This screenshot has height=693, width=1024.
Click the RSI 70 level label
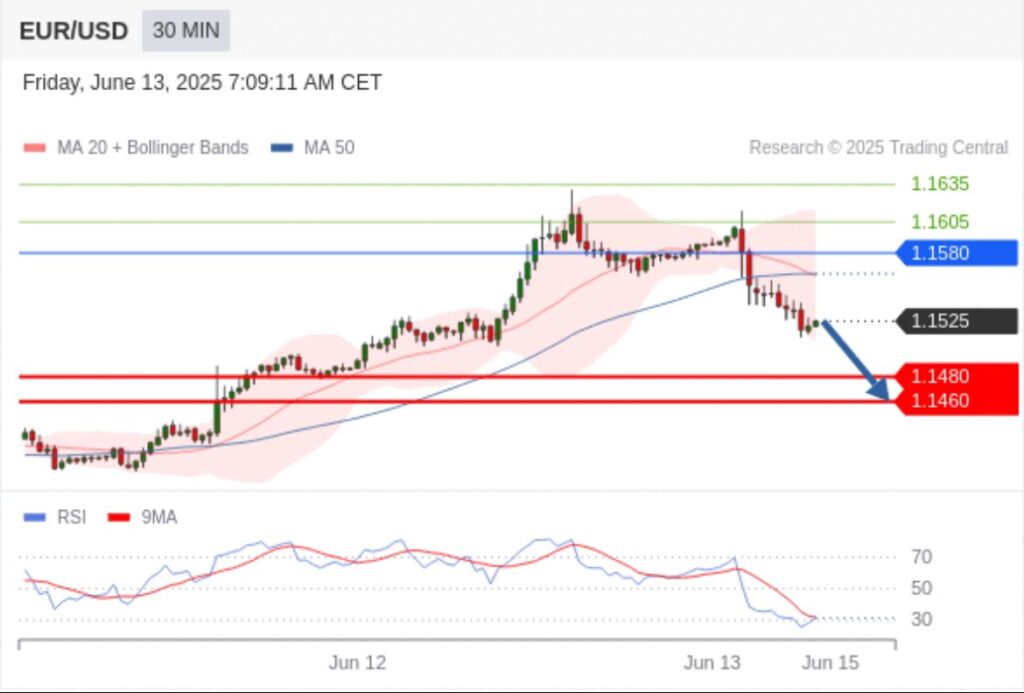[x=922, y=557]
